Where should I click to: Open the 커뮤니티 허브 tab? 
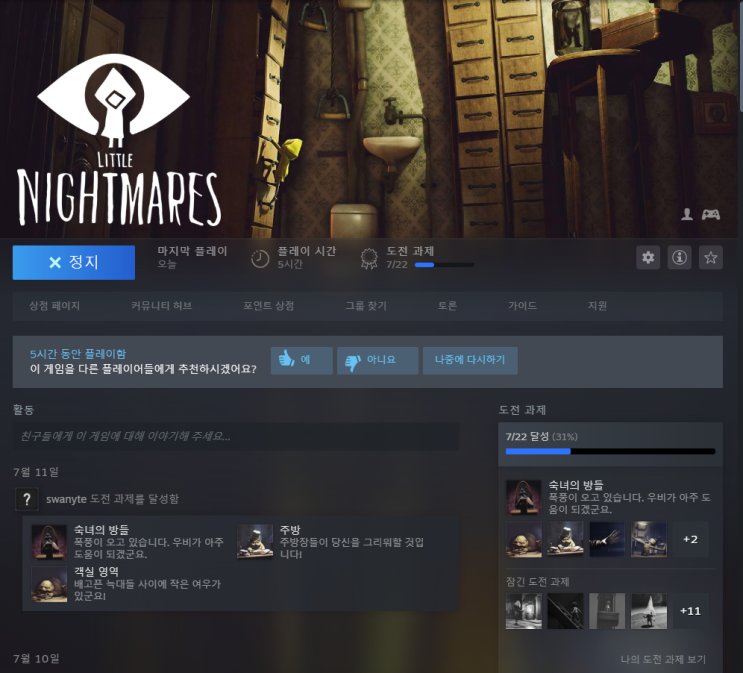point(162,306)
